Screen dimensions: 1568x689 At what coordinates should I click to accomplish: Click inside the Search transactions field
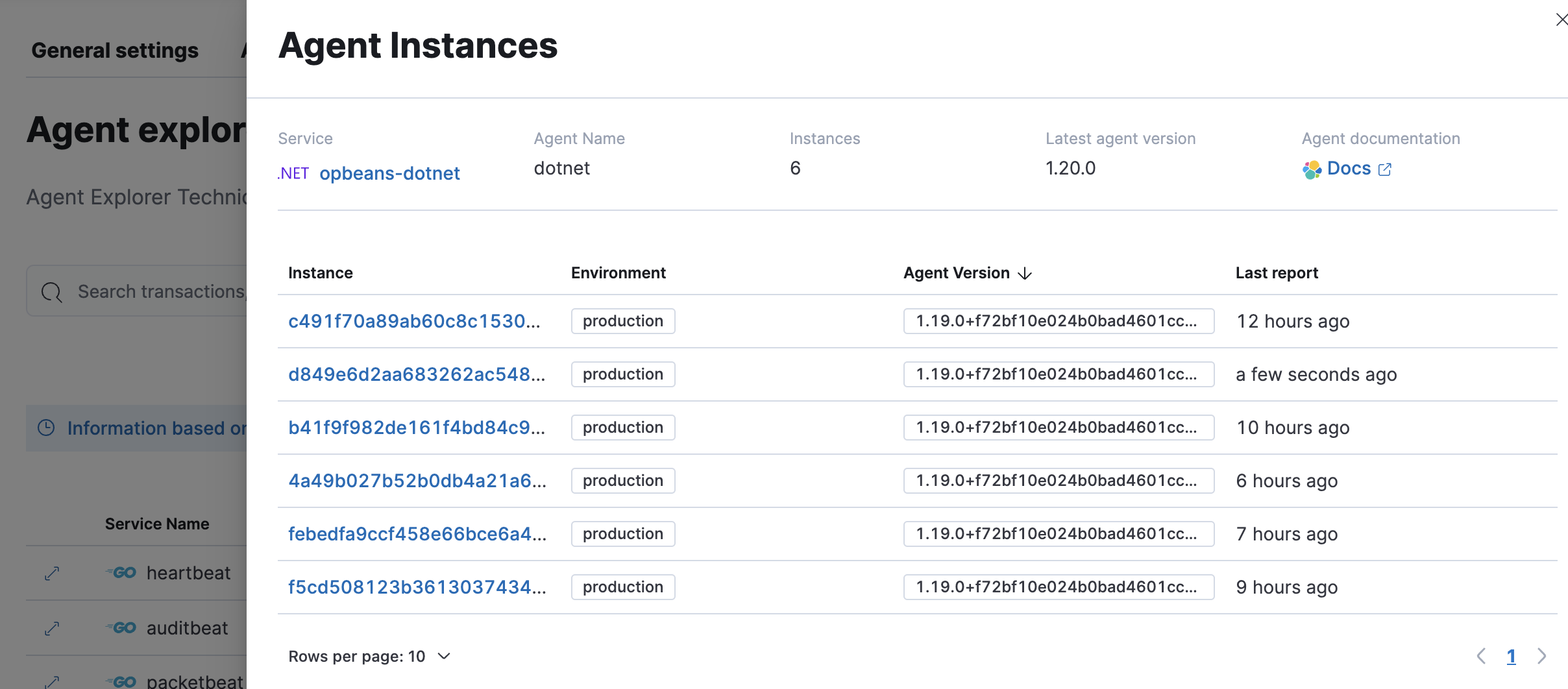click(x=162, y=291)
